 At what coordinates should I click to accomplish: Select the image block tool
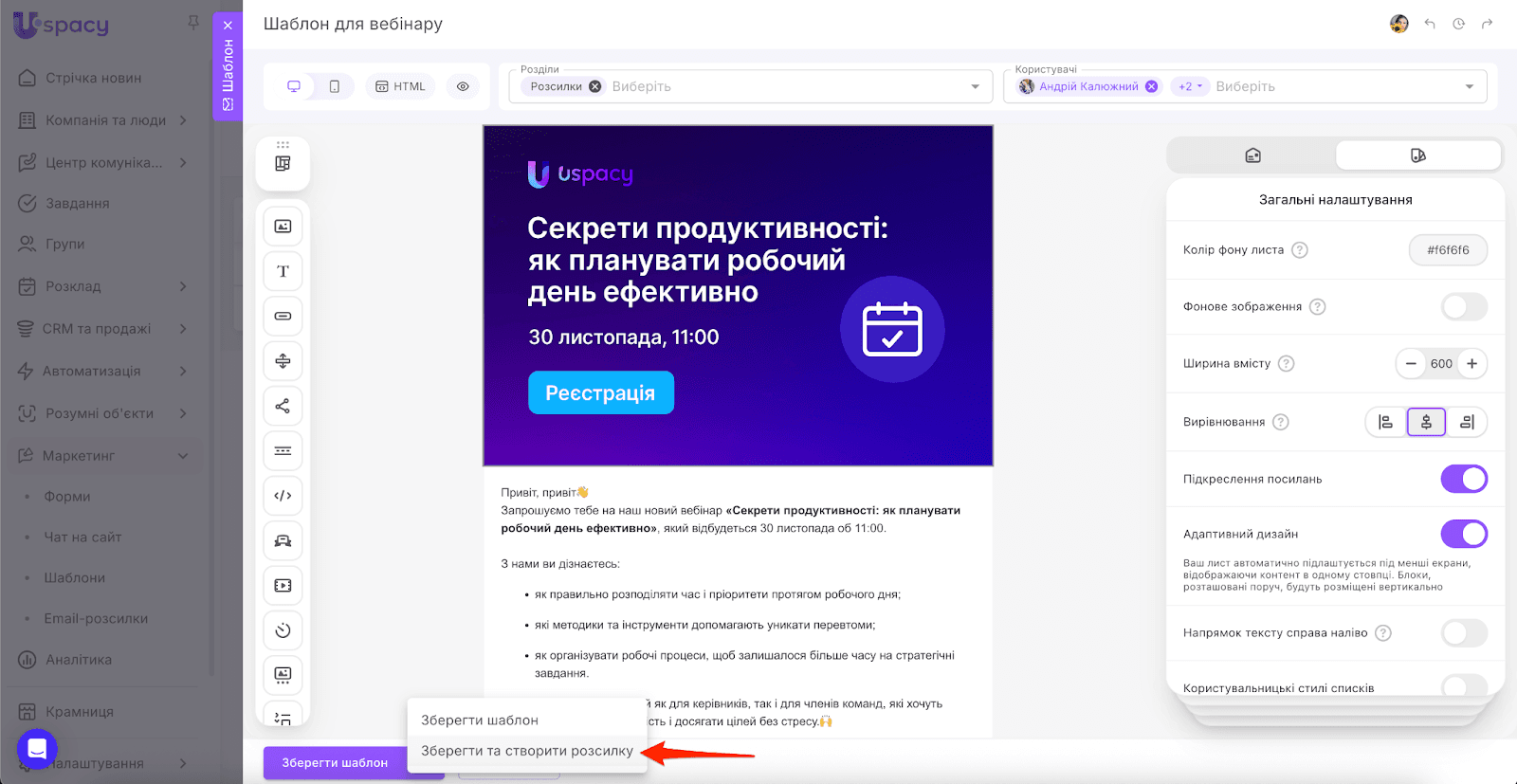point(283,227)
